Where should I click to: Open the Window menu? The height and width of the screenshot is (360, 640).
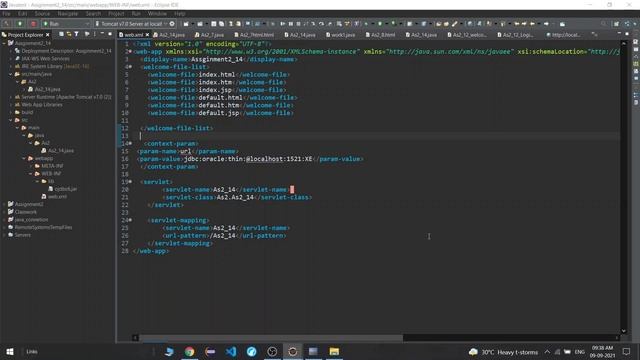pos(157,13)
